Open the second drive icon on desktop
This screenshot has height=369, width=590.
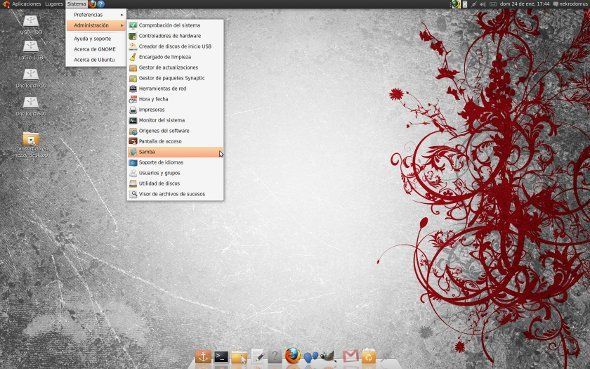pos(30,47)
